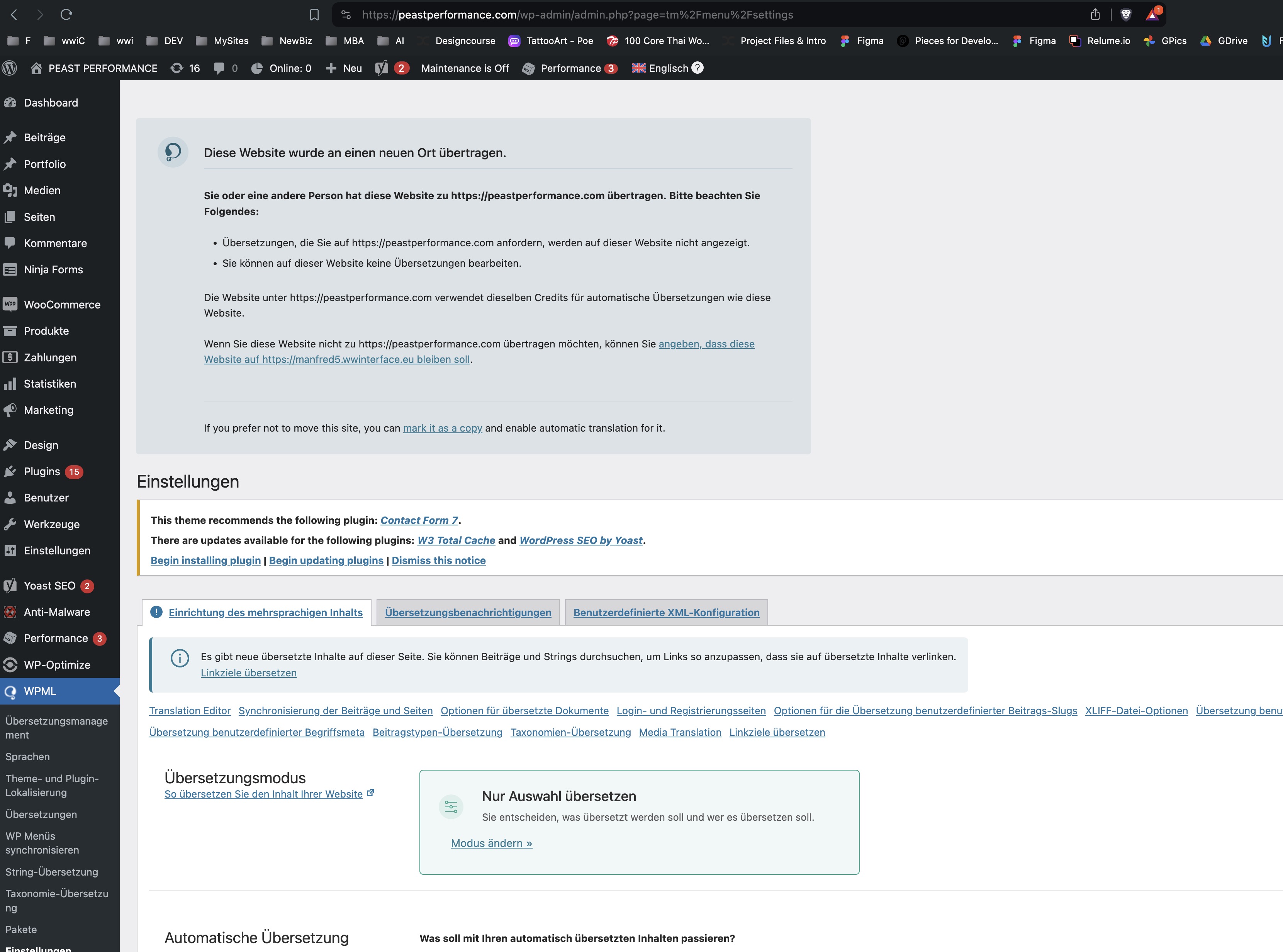Screen dimensions: 1283x952
Task: Click Maintenance is Off in admin bar
Action: point(465,68)
